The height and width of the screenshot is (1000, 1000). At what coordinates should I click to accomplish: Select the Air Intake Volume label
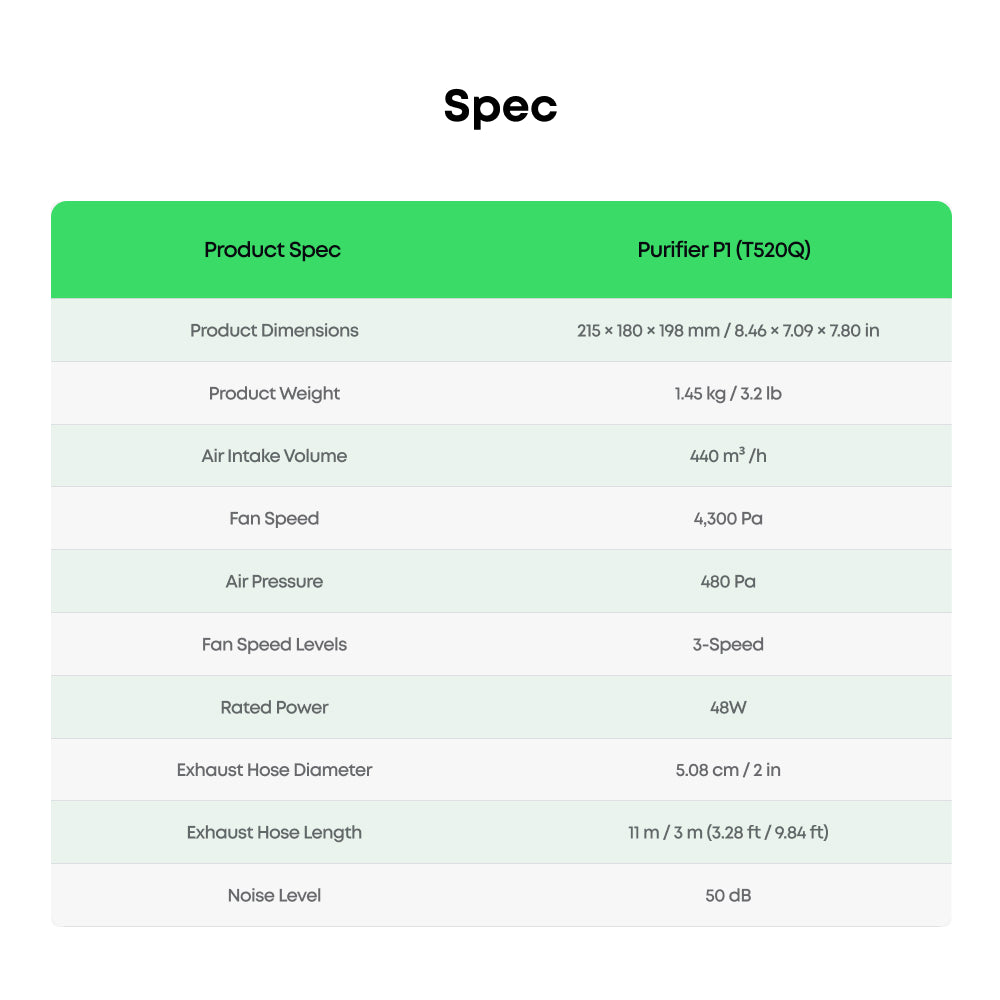pyautogui.click(x=274, y=456)
